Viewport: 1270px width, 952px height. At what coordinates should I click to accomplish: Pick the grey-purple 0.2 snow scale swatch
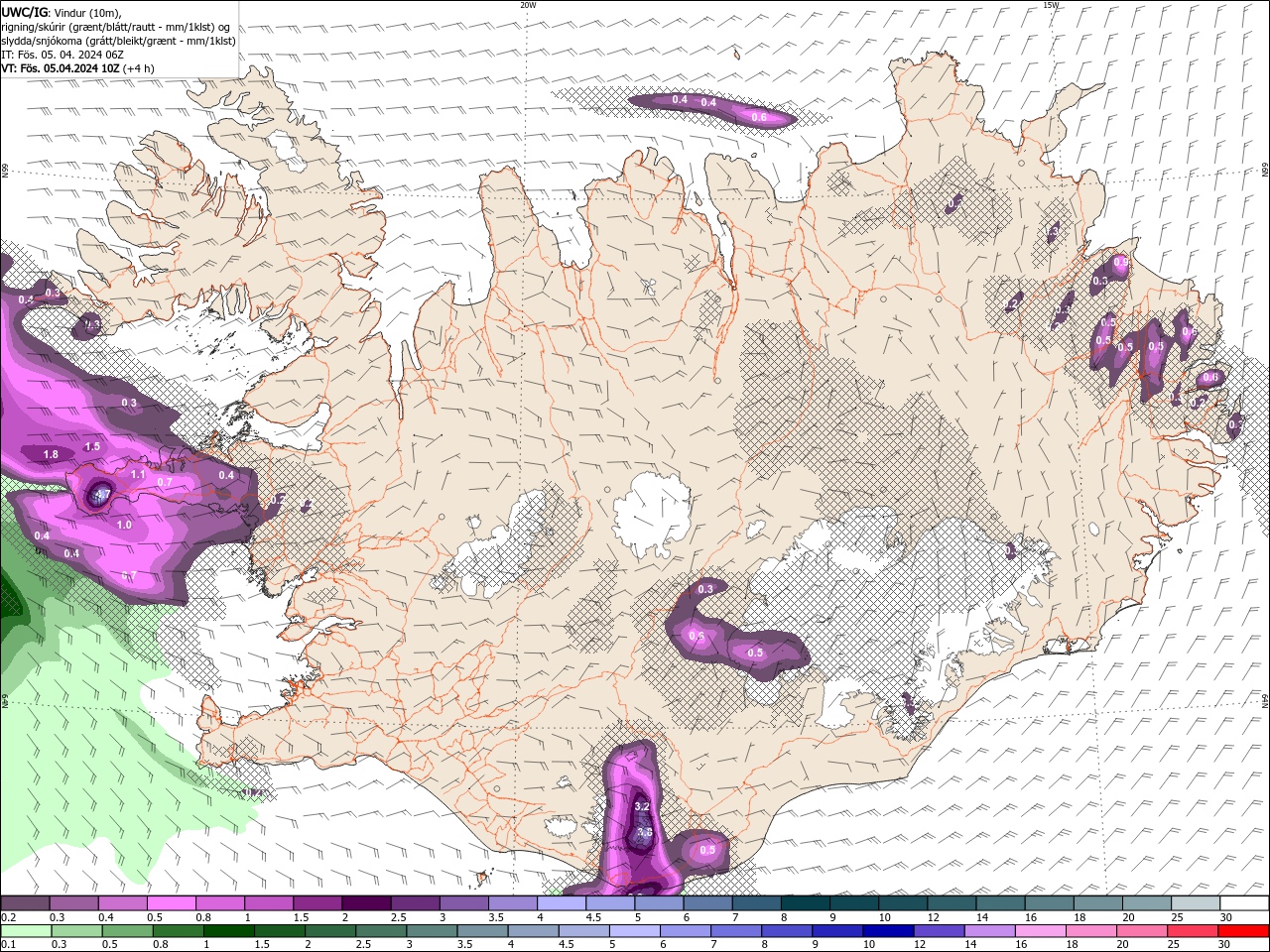[26, 903]
